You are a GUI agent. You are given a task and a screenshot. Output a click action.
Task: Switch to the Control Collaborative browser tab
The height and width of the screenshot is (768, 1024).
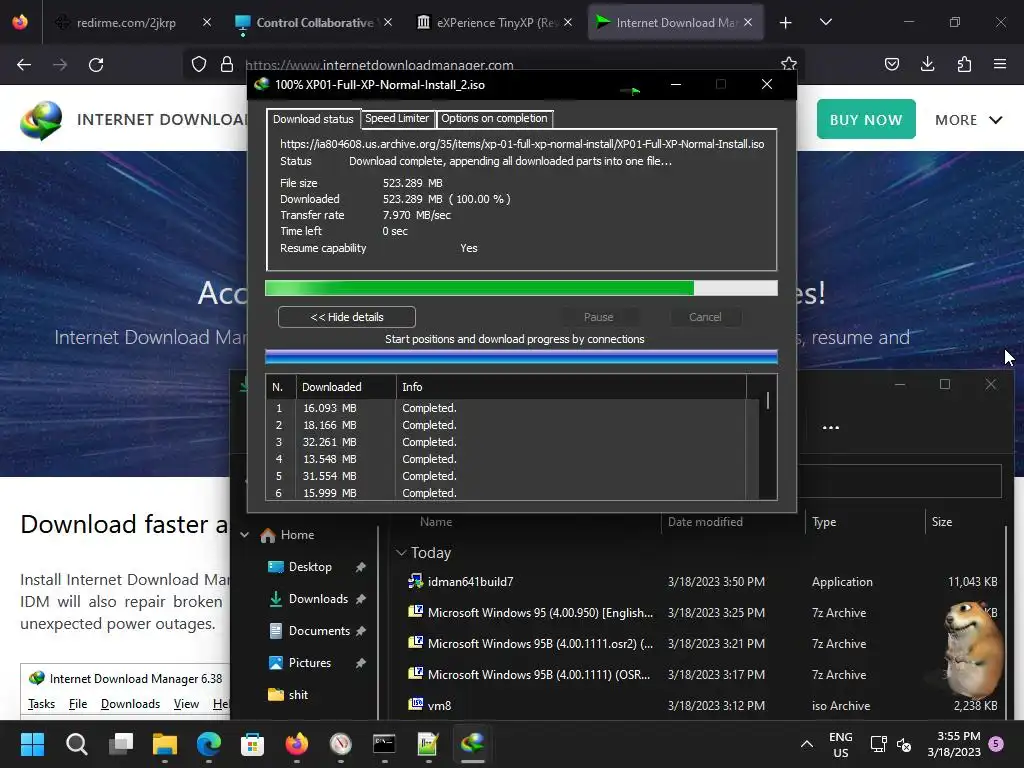[x=315, y=23]
